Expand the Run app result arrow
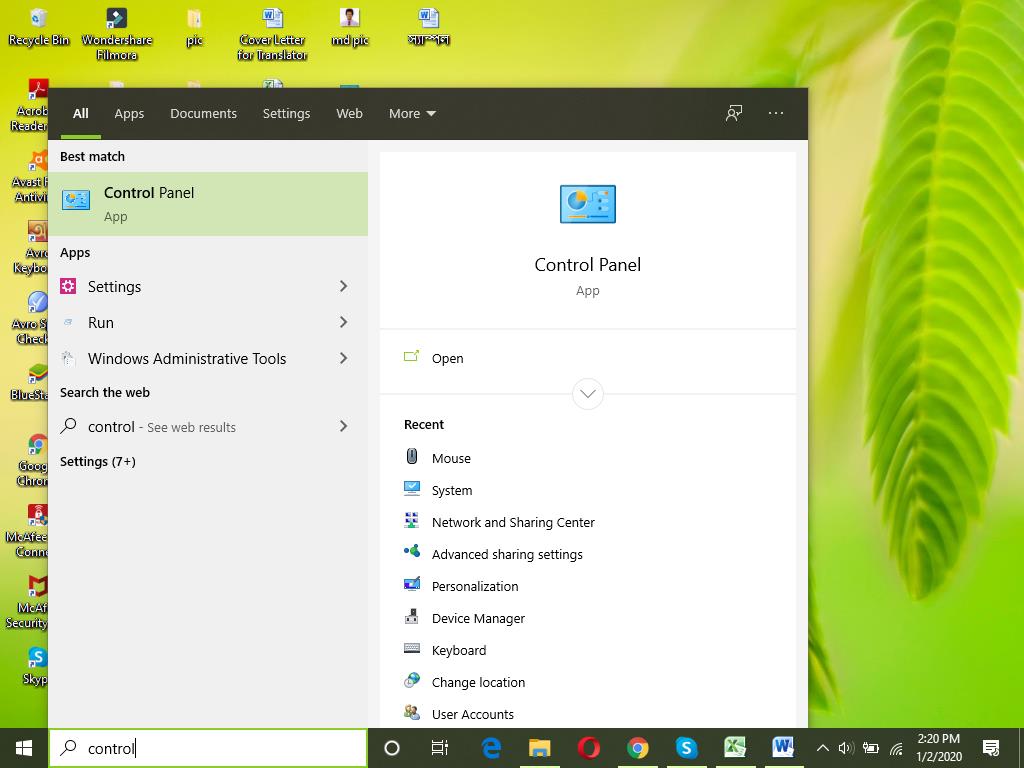This screenshot has height=768, width=1024. tap(343, 322)
